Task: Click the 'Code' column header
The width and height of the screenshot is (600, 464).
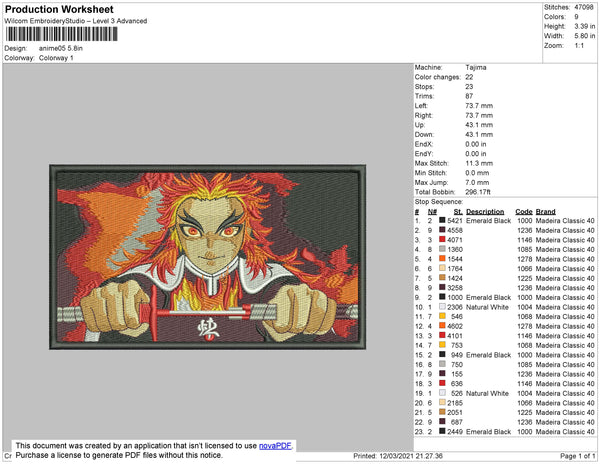Action: (524, 212)
